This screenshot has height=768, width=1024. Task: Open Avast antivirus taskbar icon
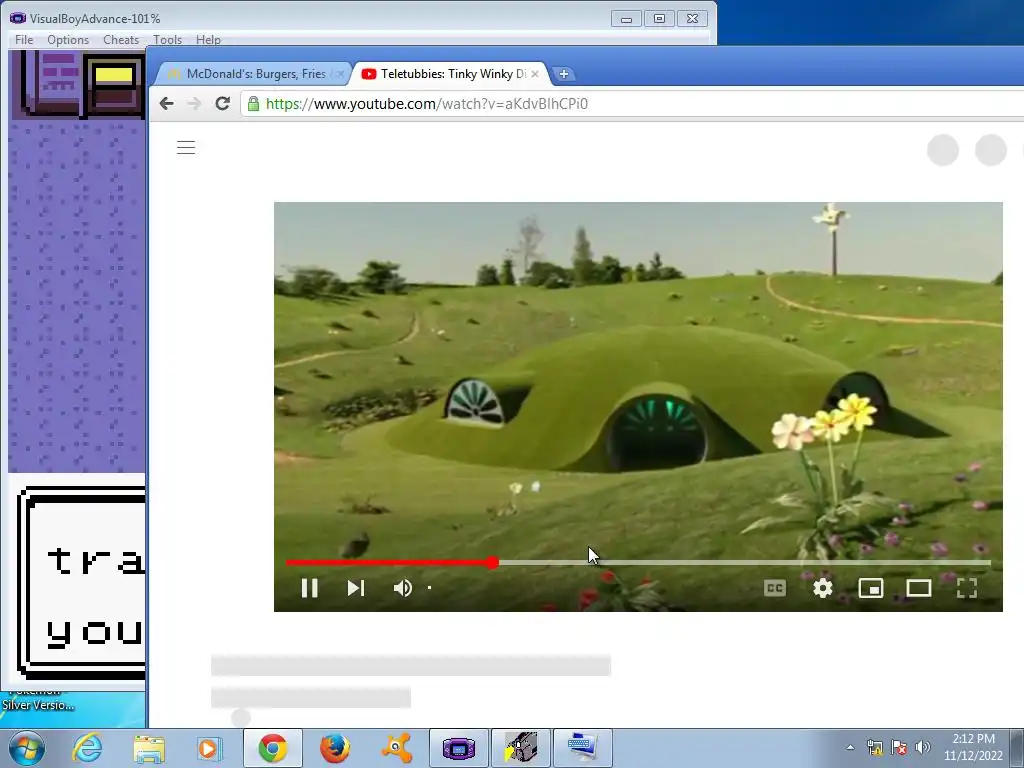click(396, 748)
